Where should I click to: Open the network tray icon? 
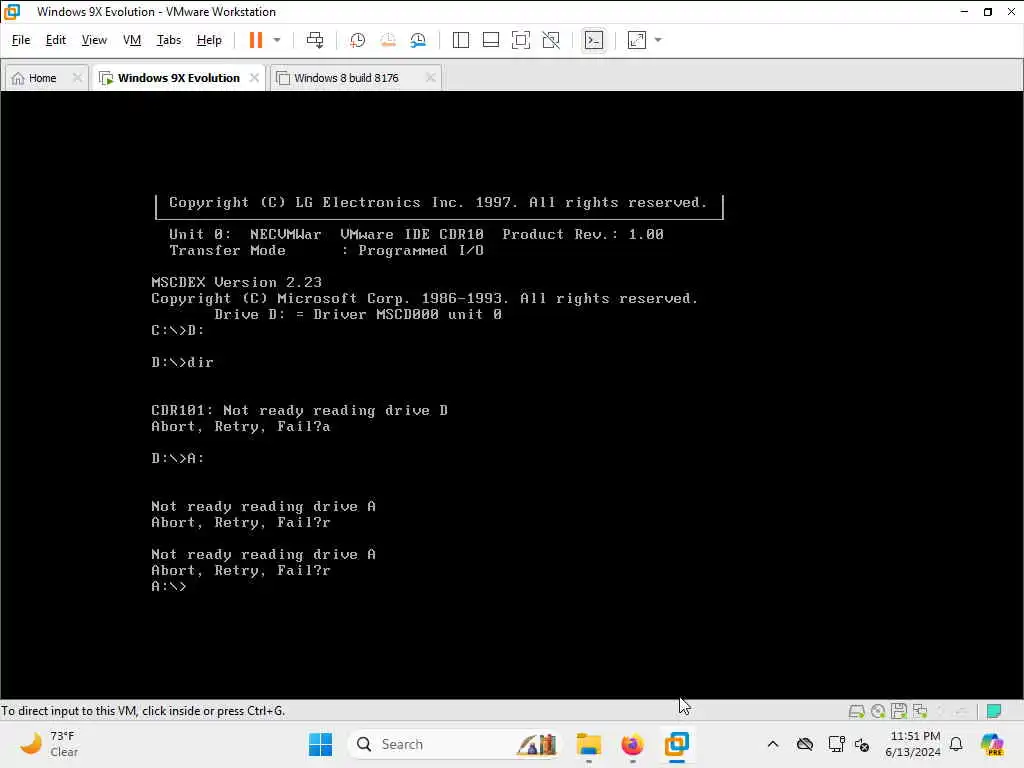[x=837, y=744]
